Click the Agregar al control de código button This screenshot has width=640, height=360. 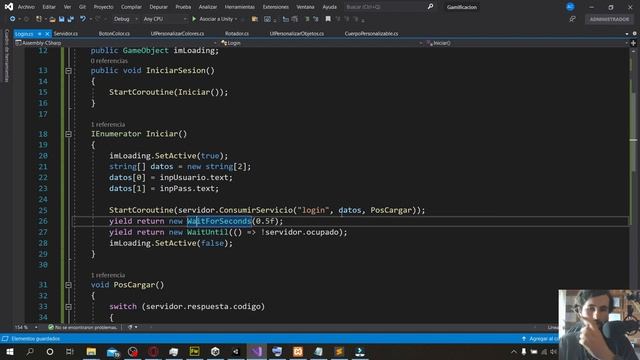tap(540, 339)
